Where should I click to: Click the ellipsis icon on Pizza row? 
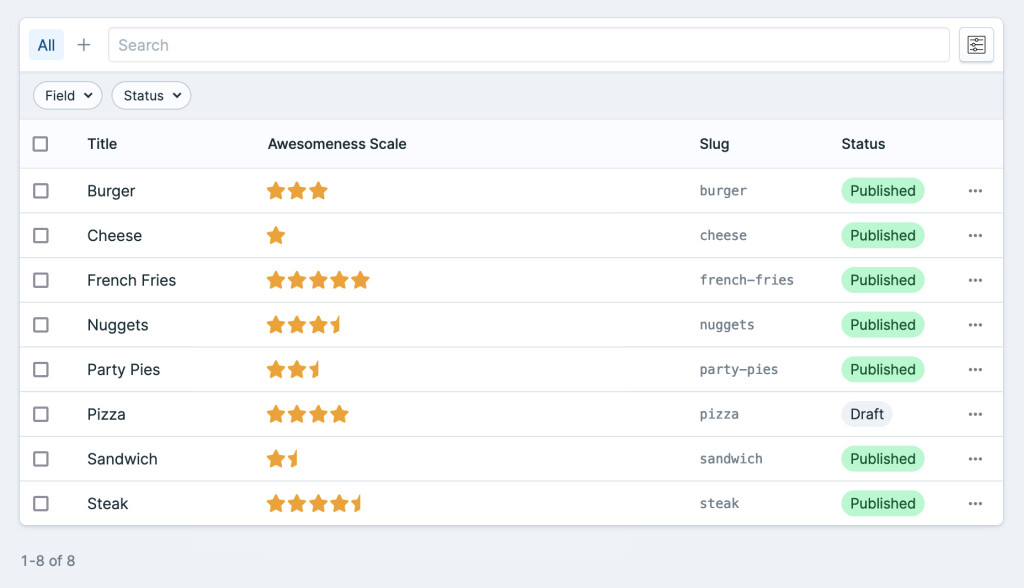[x=975, y=415]
